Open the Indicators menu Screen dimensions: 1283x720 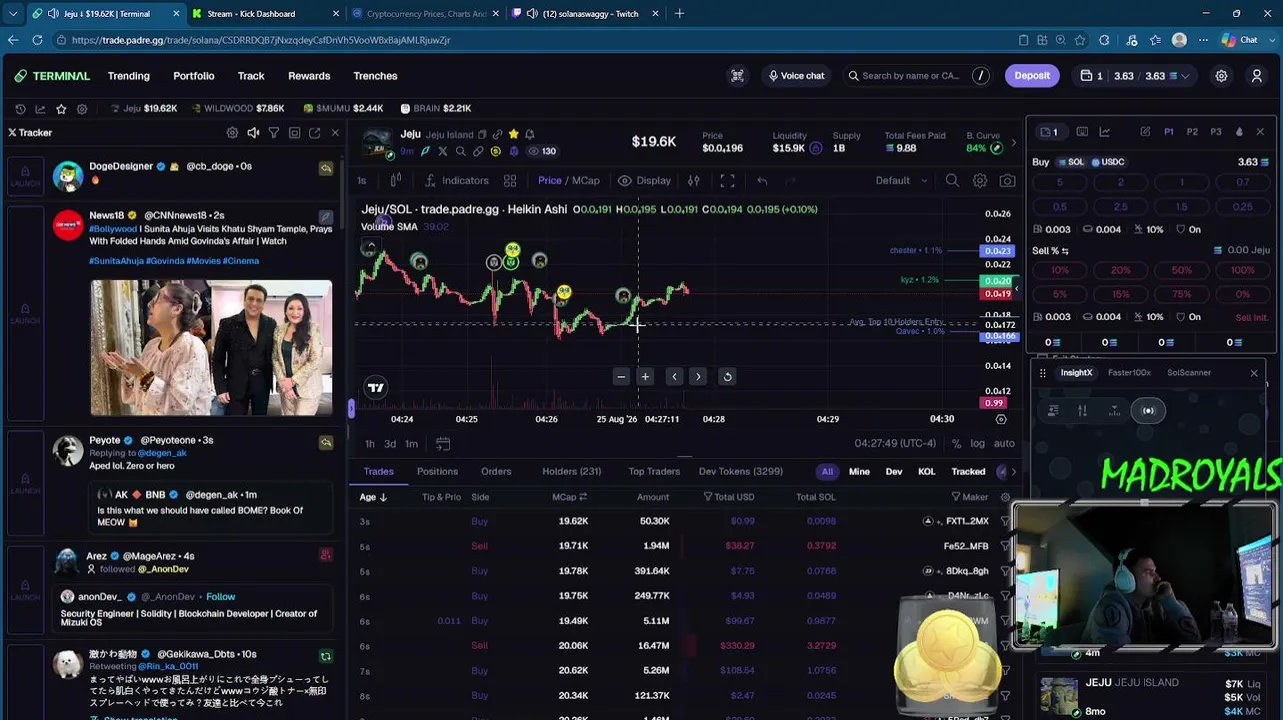(x=457, y=181)
